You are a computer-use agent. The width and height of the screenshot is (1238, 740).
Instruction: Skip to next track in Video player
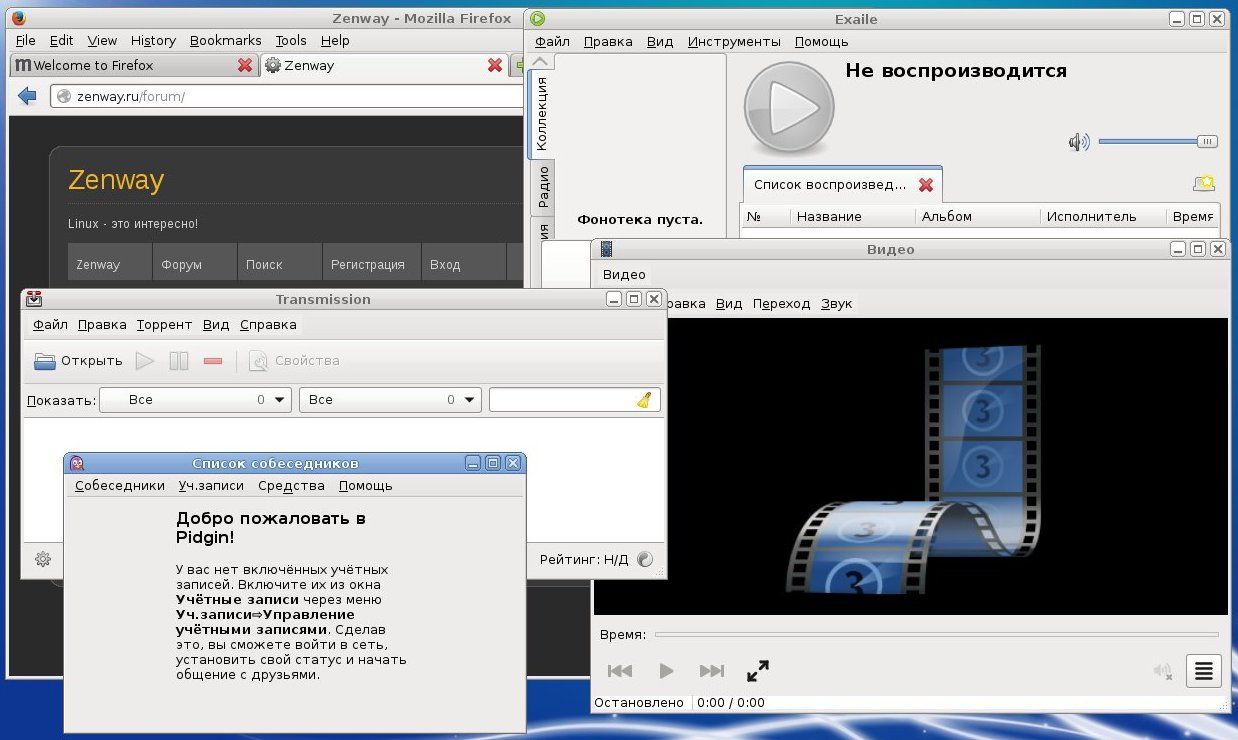pyautogui.click(x=712, y=671)
